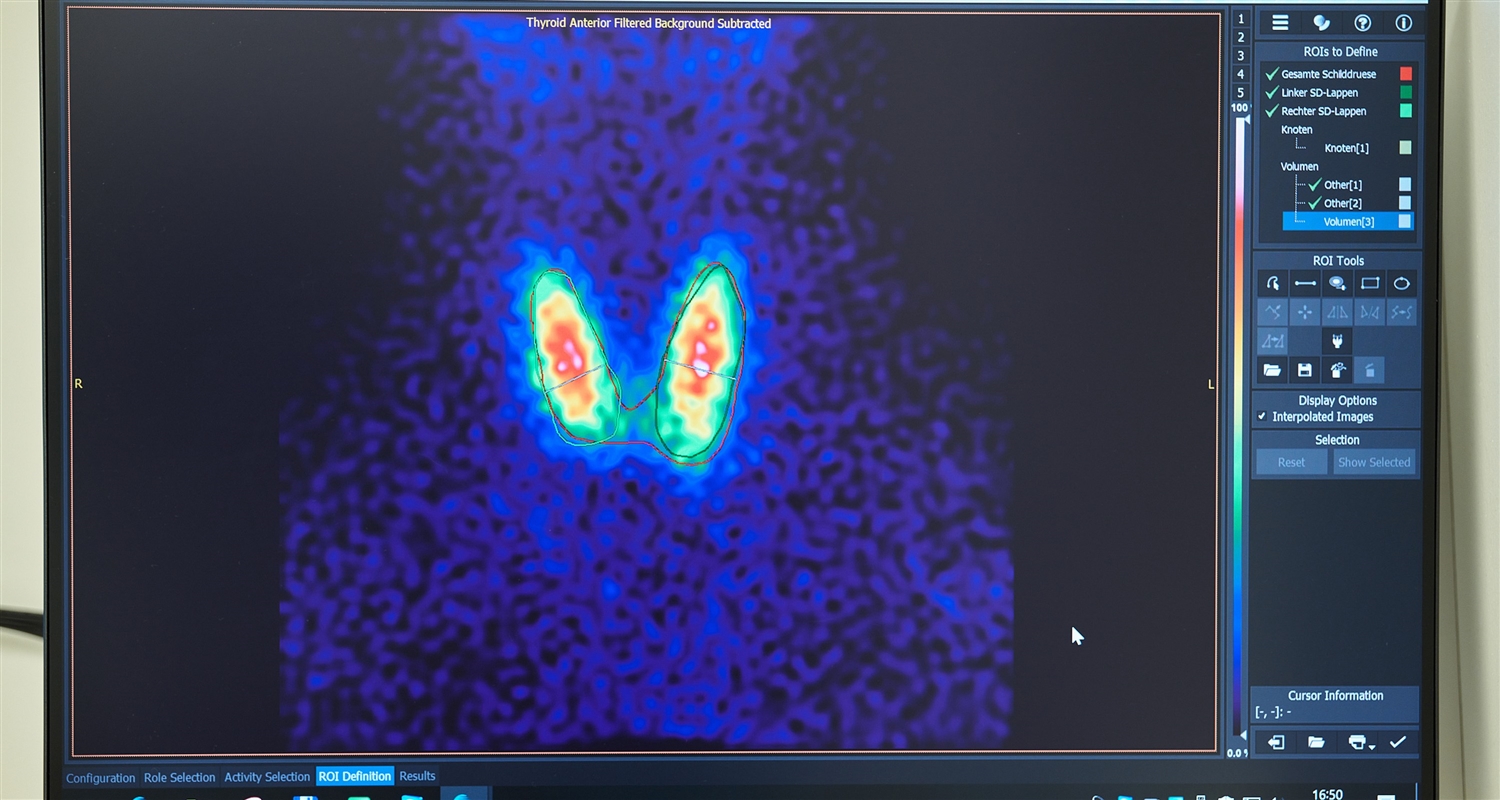
Task: Select the Other[2] volume entry
Action: (x=1343, y=203)
